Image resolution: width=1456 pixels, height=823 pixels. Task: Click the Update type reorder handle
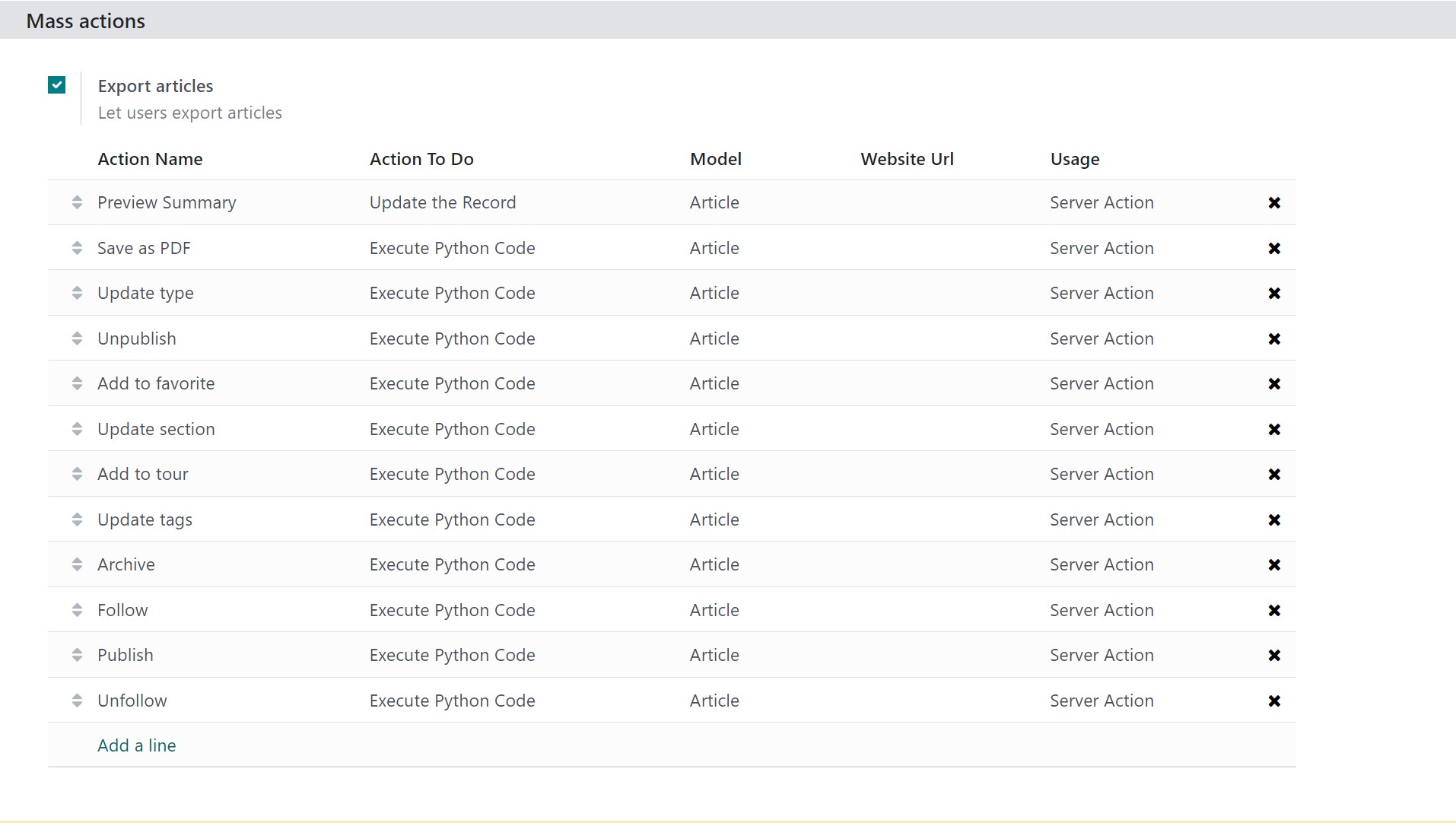[77, 293]
